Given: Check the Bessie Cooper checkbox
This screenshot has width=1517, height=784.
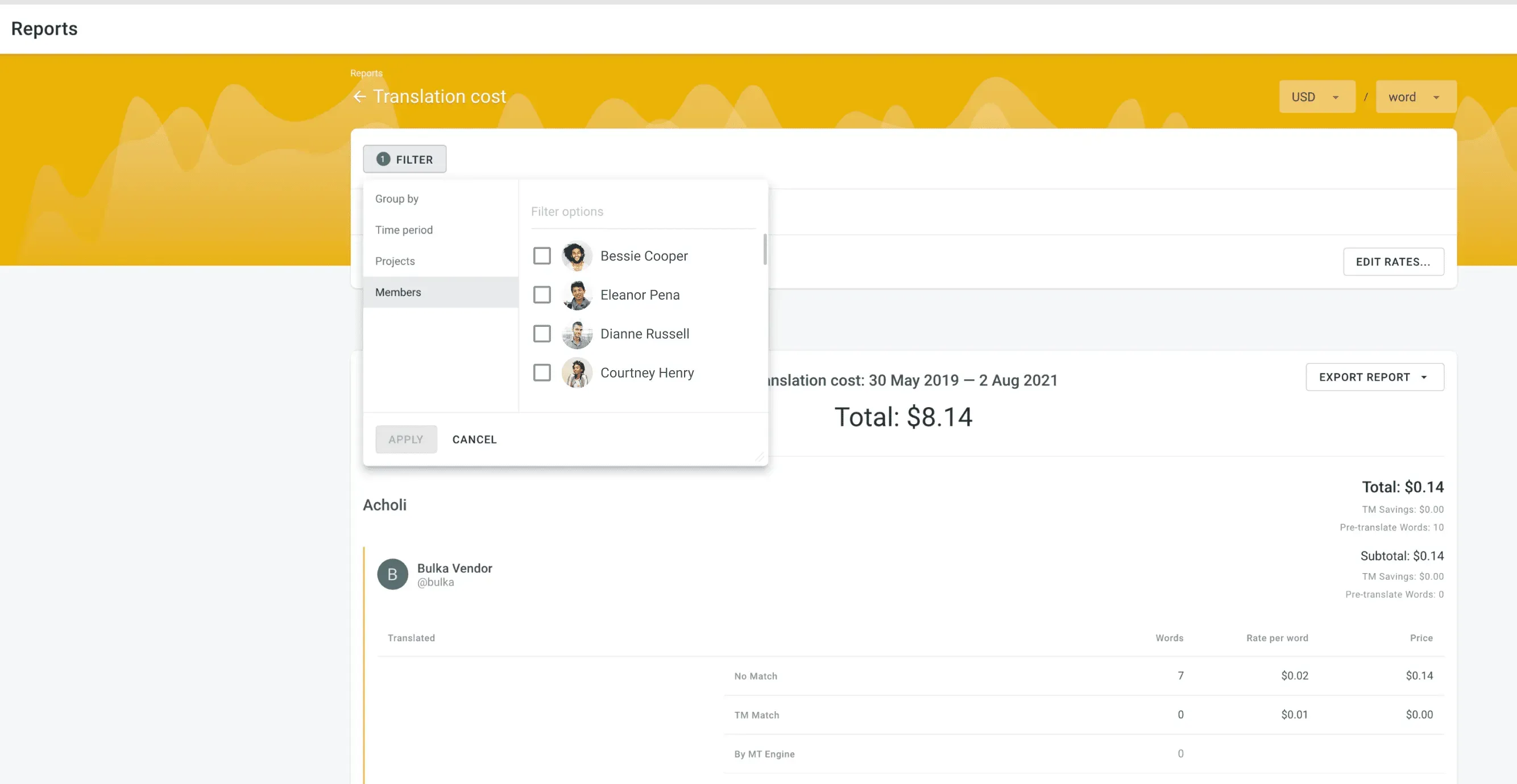Looking at the screenshot, I should pyautogui.click(x=542, y=256).
